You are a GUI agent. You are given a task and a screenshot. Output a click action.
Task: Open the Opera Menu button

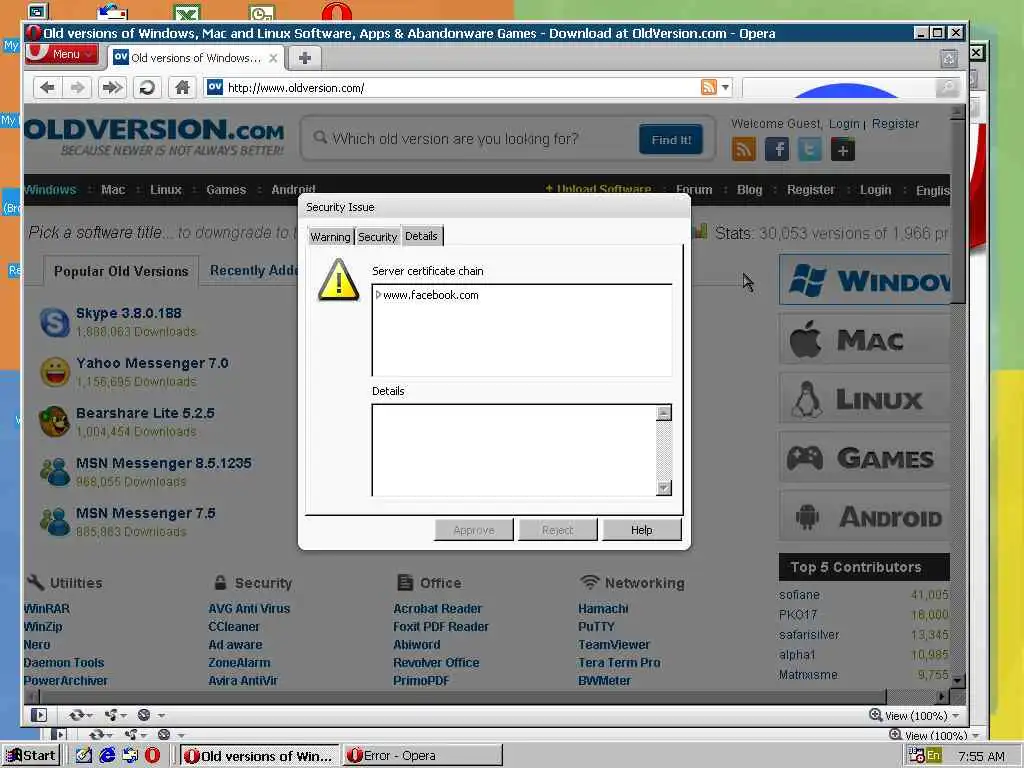(62, 54)
